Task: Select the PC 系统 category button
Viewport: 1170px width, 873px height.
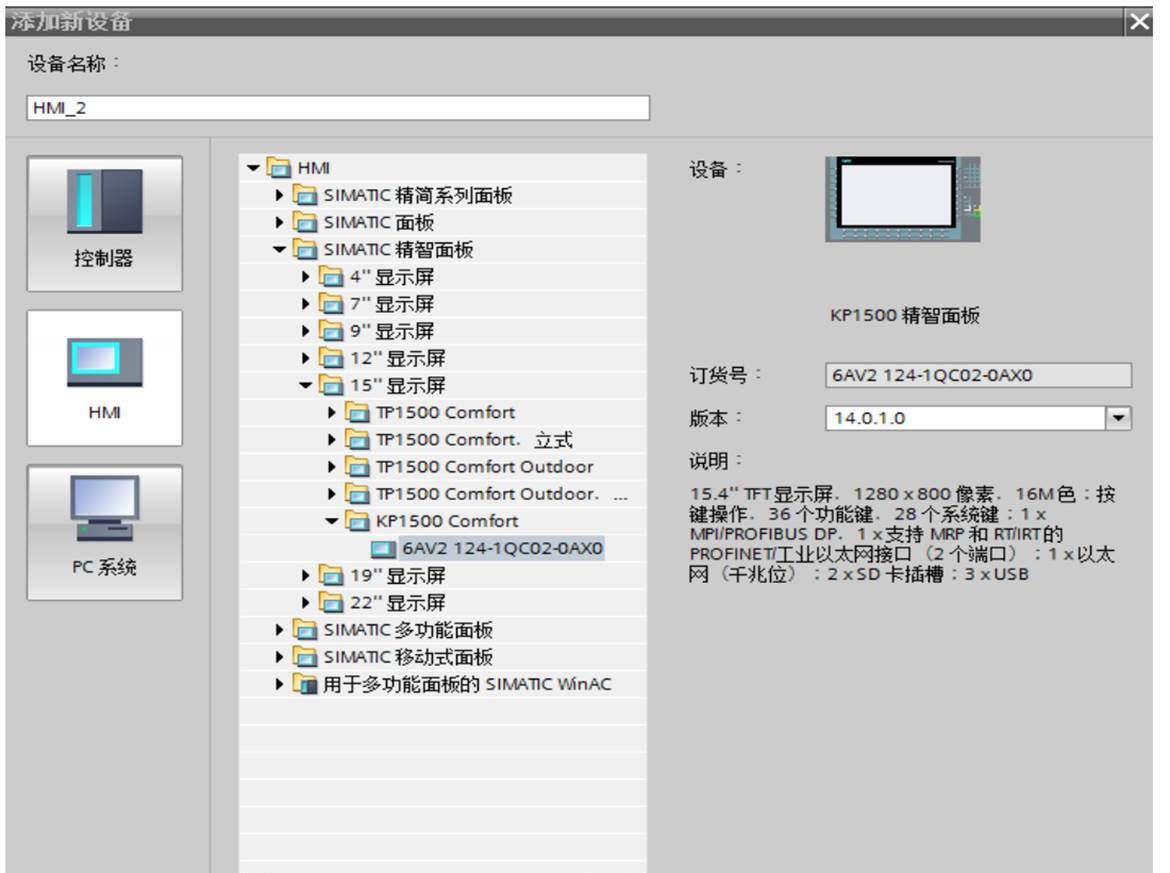Action: pos(104,533)
